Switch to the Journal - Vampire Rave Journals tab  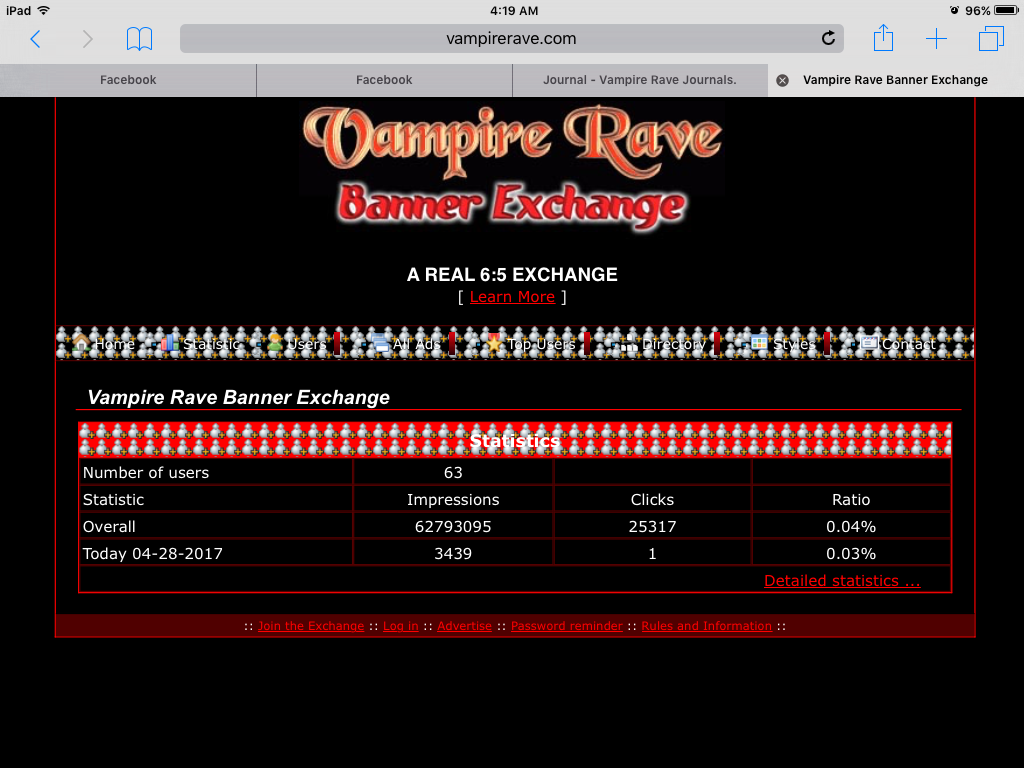click(640, 80)
